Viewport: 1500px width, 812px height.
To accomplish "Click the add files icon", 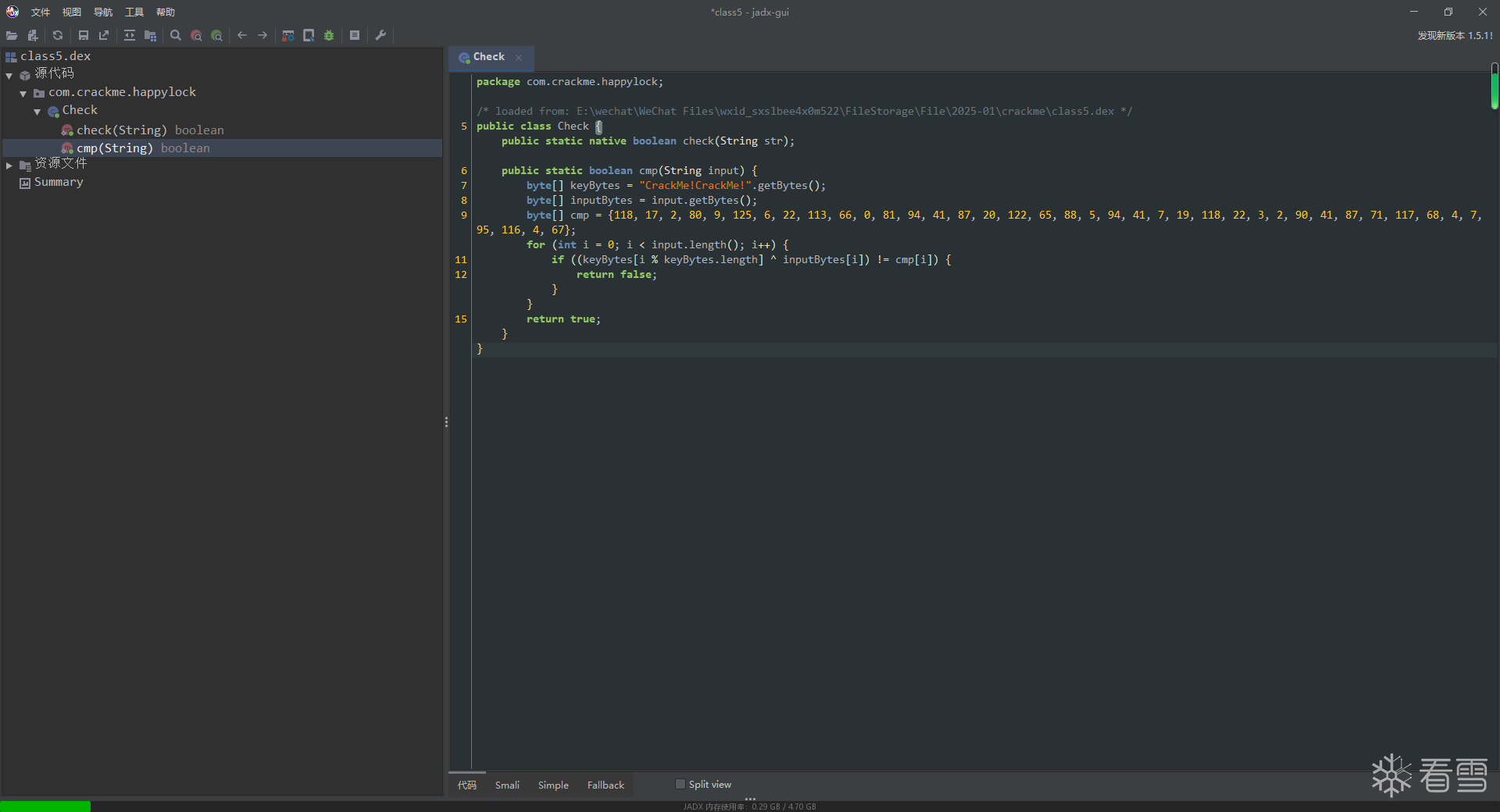I will pos(33,35).
